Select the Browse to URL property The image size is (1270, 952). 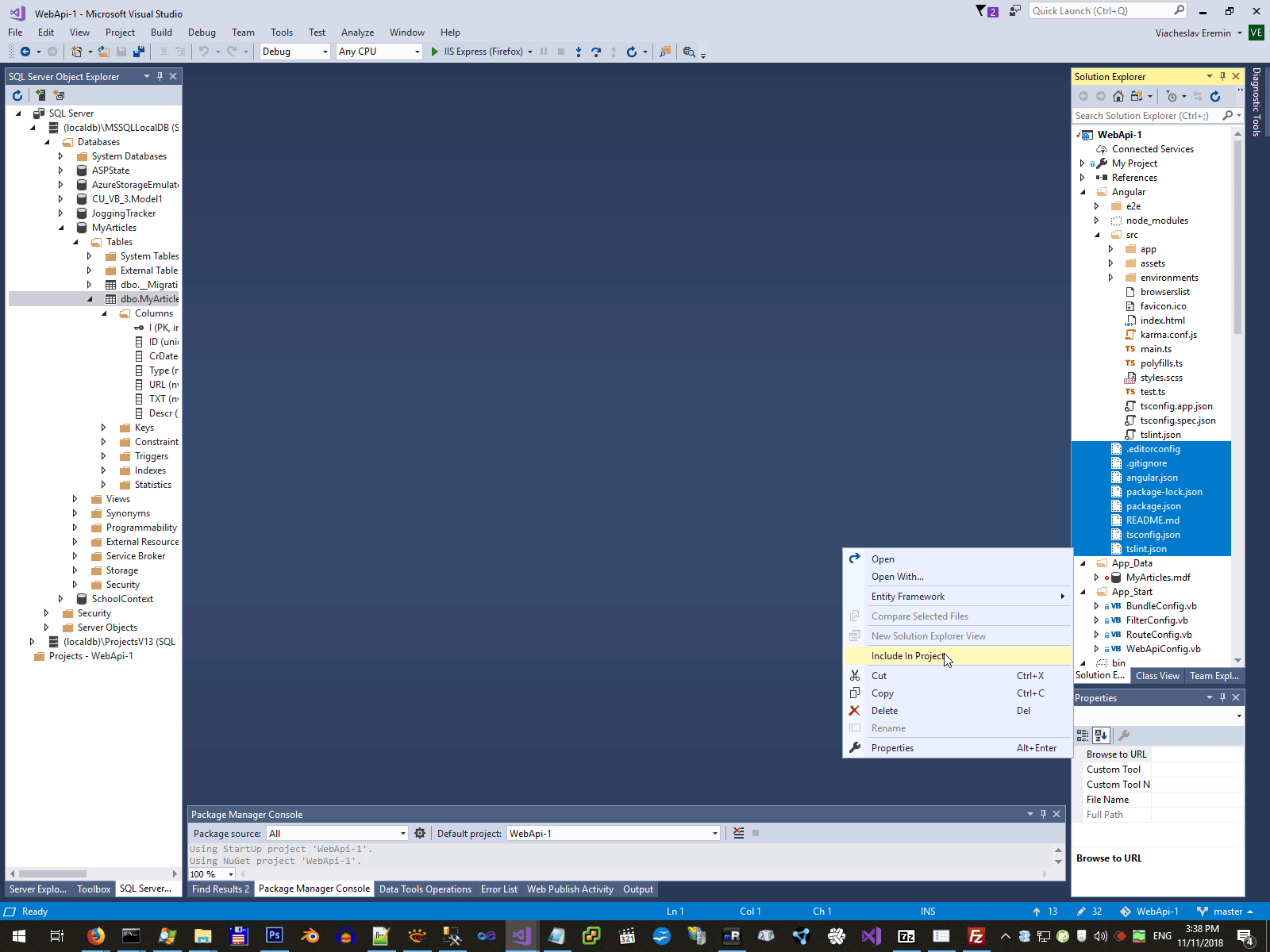click(x=1117, y=754)
